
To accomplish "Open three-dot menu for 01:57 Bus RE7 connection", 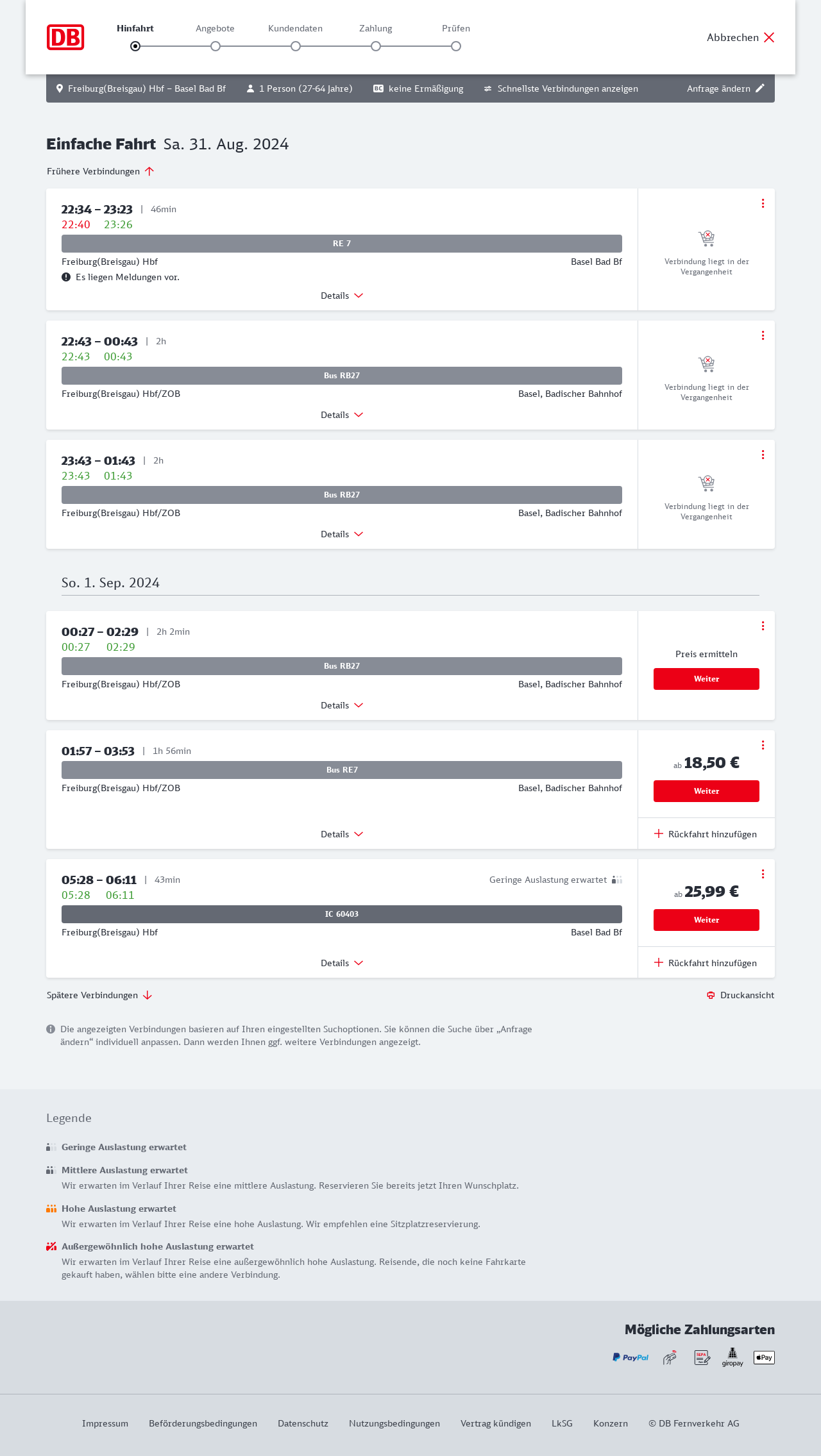I will 763,745.
